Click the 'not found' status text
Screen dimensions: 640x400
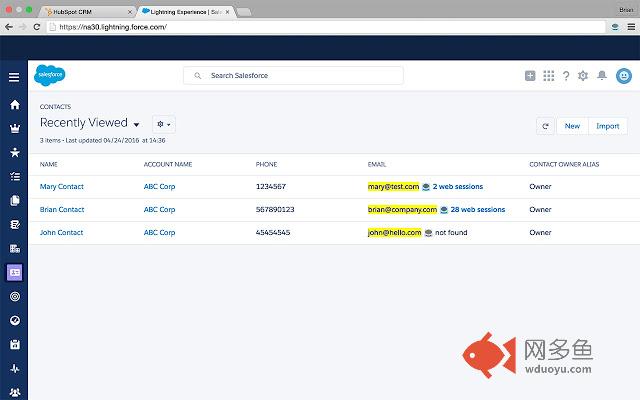coord(451,232)
